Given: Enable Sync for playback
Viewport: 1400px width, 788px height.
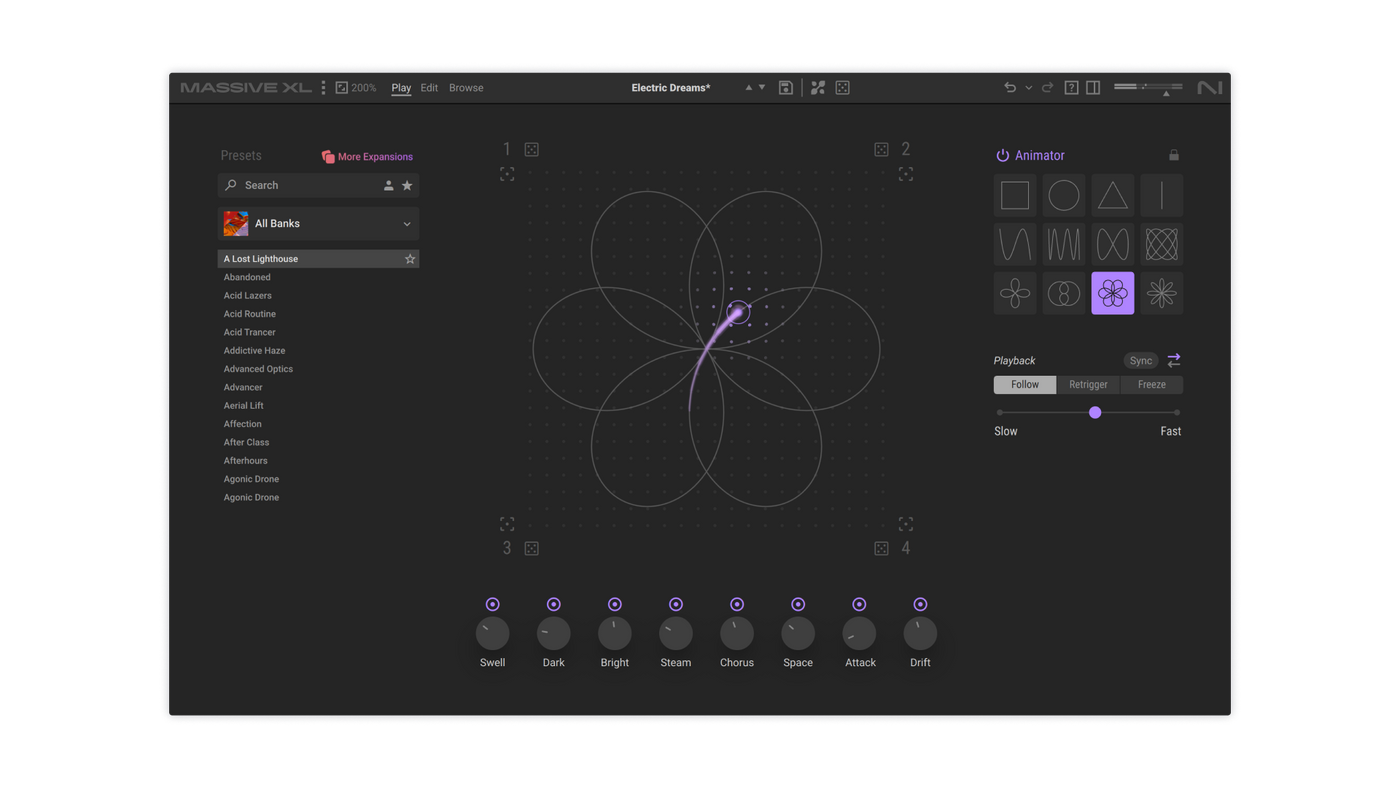Looking at the screenshot, I should point(1141,361).
